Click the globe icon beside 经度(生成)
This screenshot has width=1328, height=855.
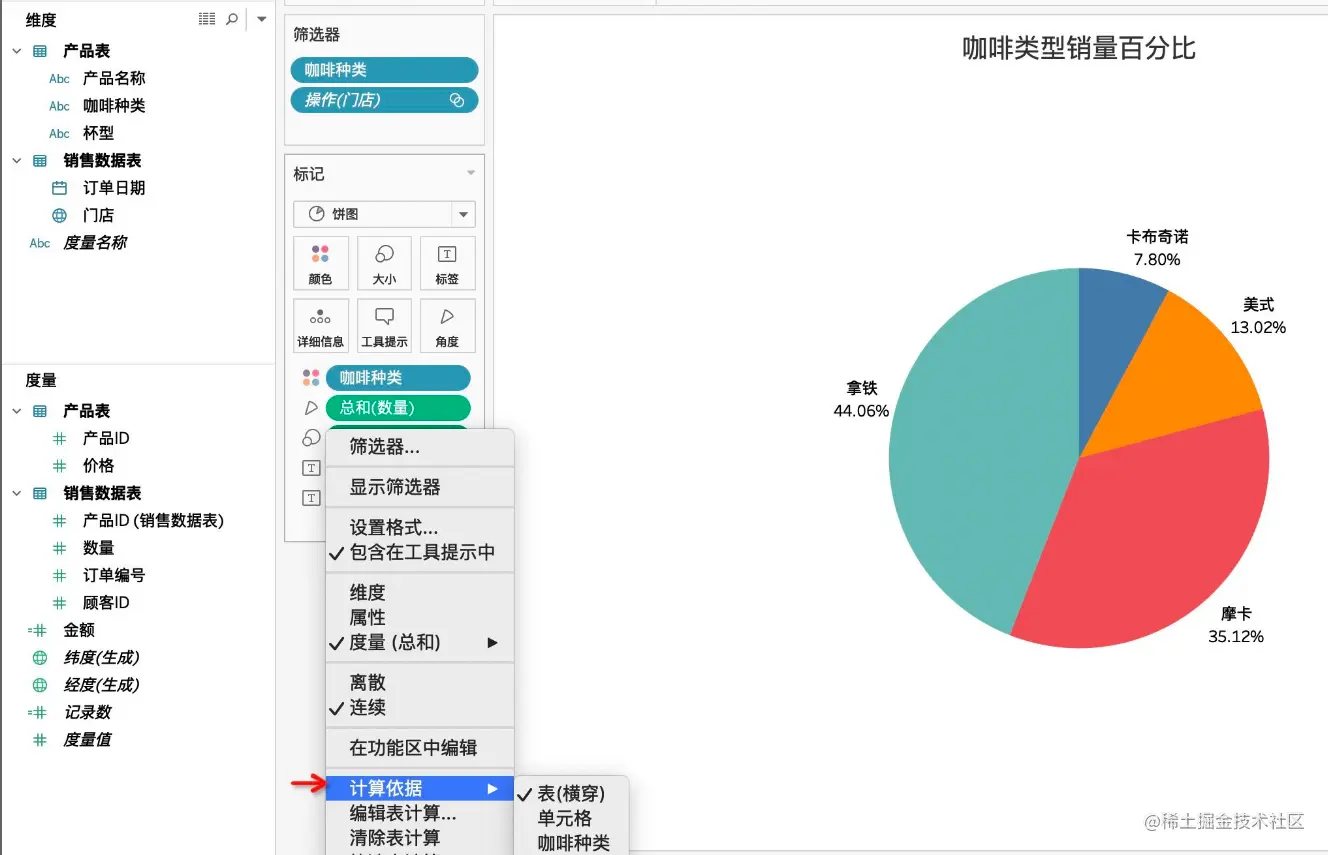click(x=40, y=685)
